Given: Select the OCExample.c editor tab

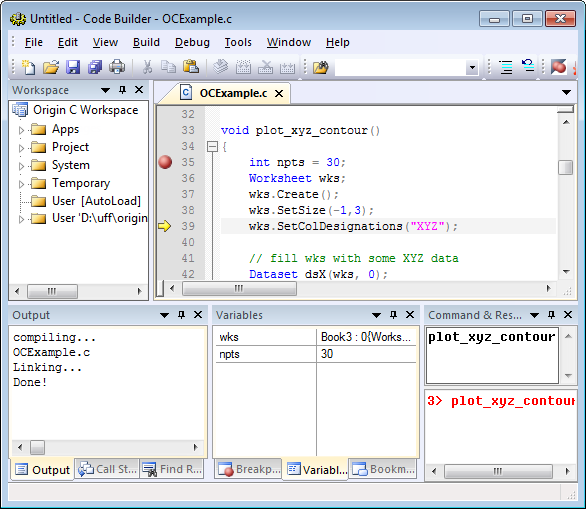Looking at the screenshot, I should (x=233, y=93).
